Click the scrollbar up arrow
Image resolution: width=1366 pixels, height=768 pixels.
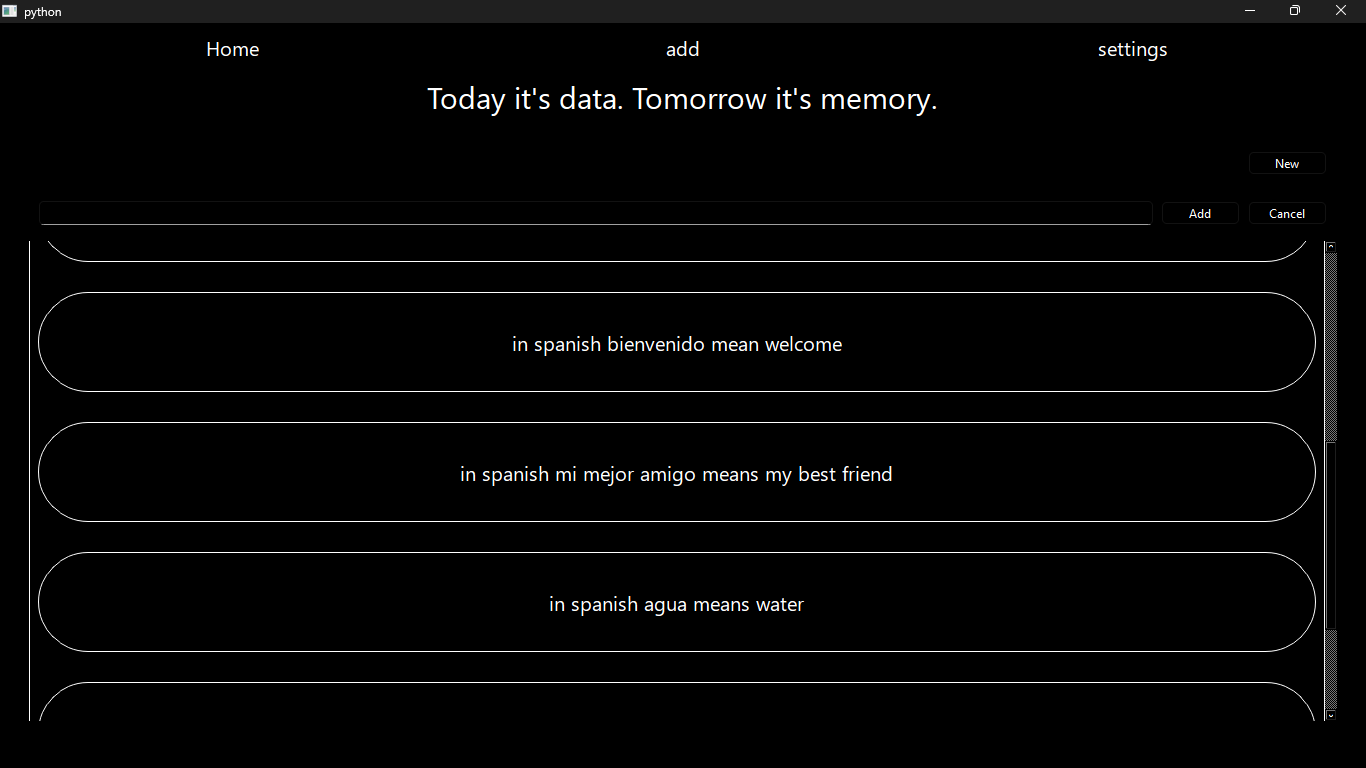point(1331,246)
